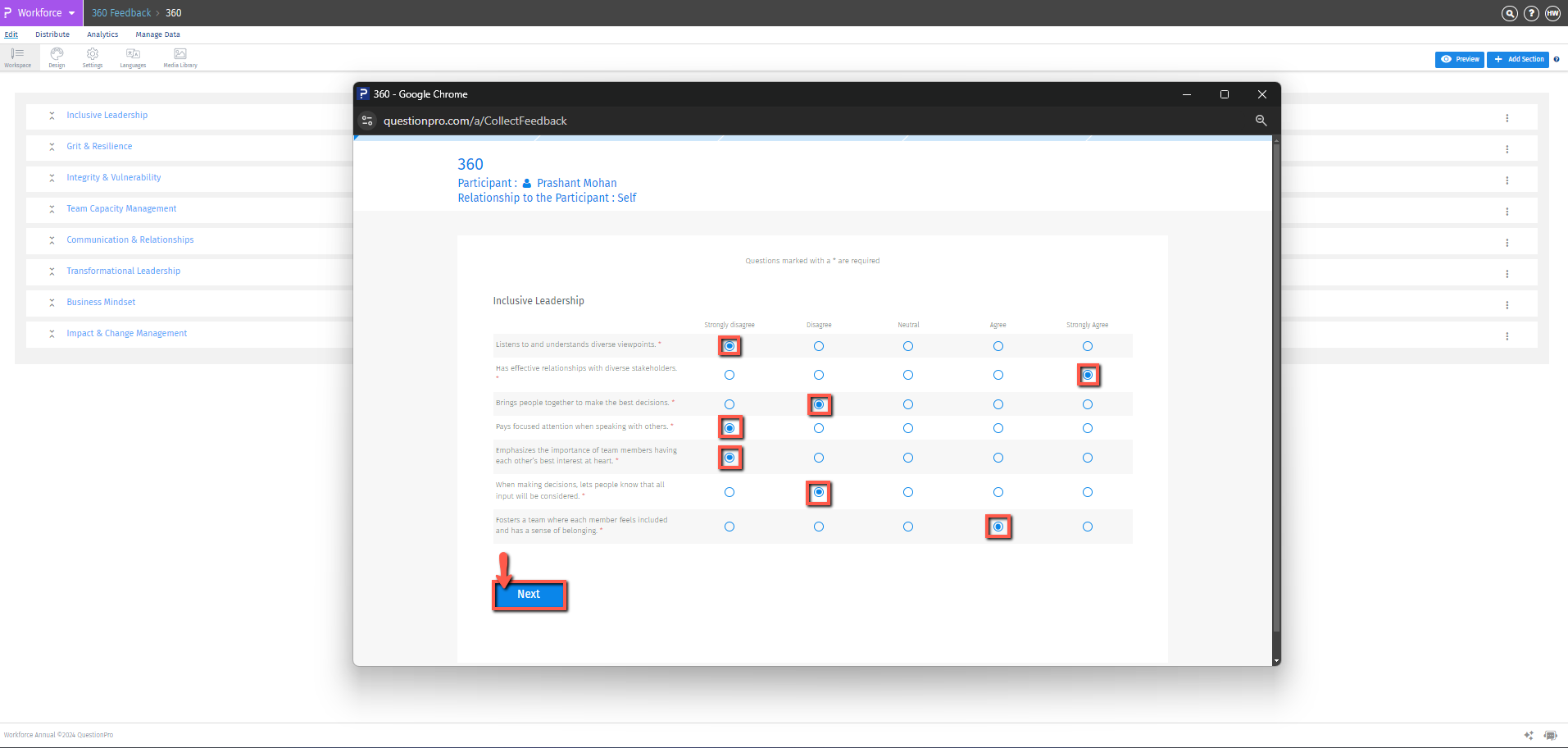
Task: Open the HW user avatar menu
Action: (1553, 13)
